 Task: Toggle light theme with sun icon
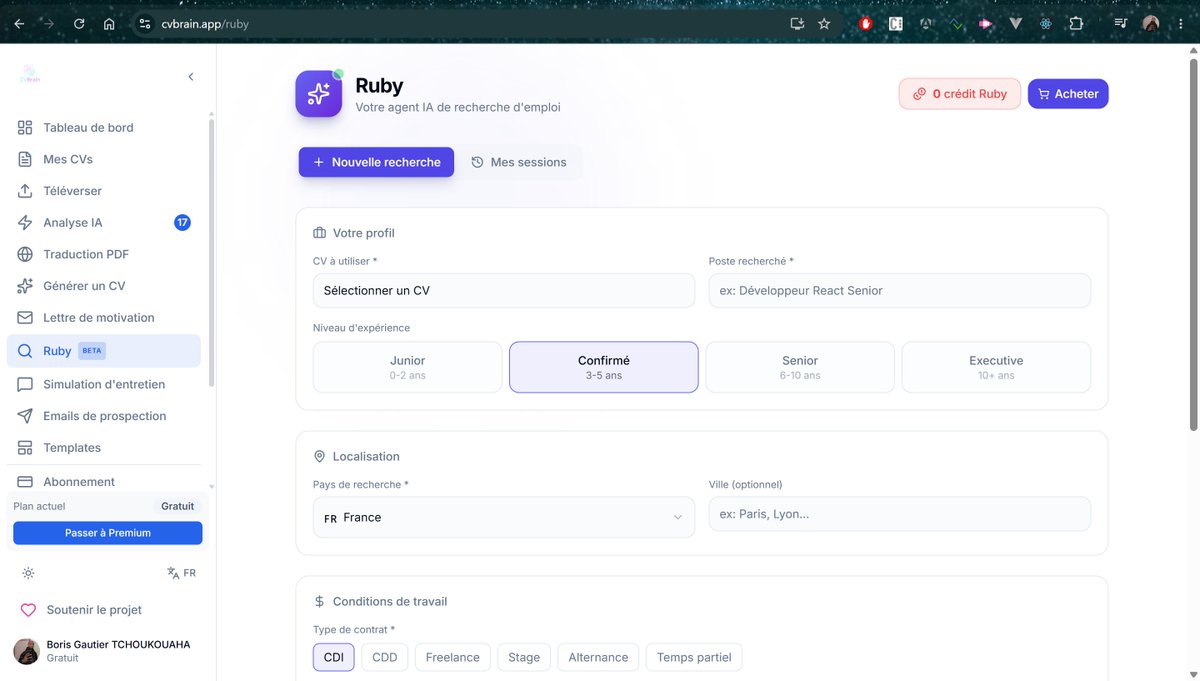click(x=28, y=573)
